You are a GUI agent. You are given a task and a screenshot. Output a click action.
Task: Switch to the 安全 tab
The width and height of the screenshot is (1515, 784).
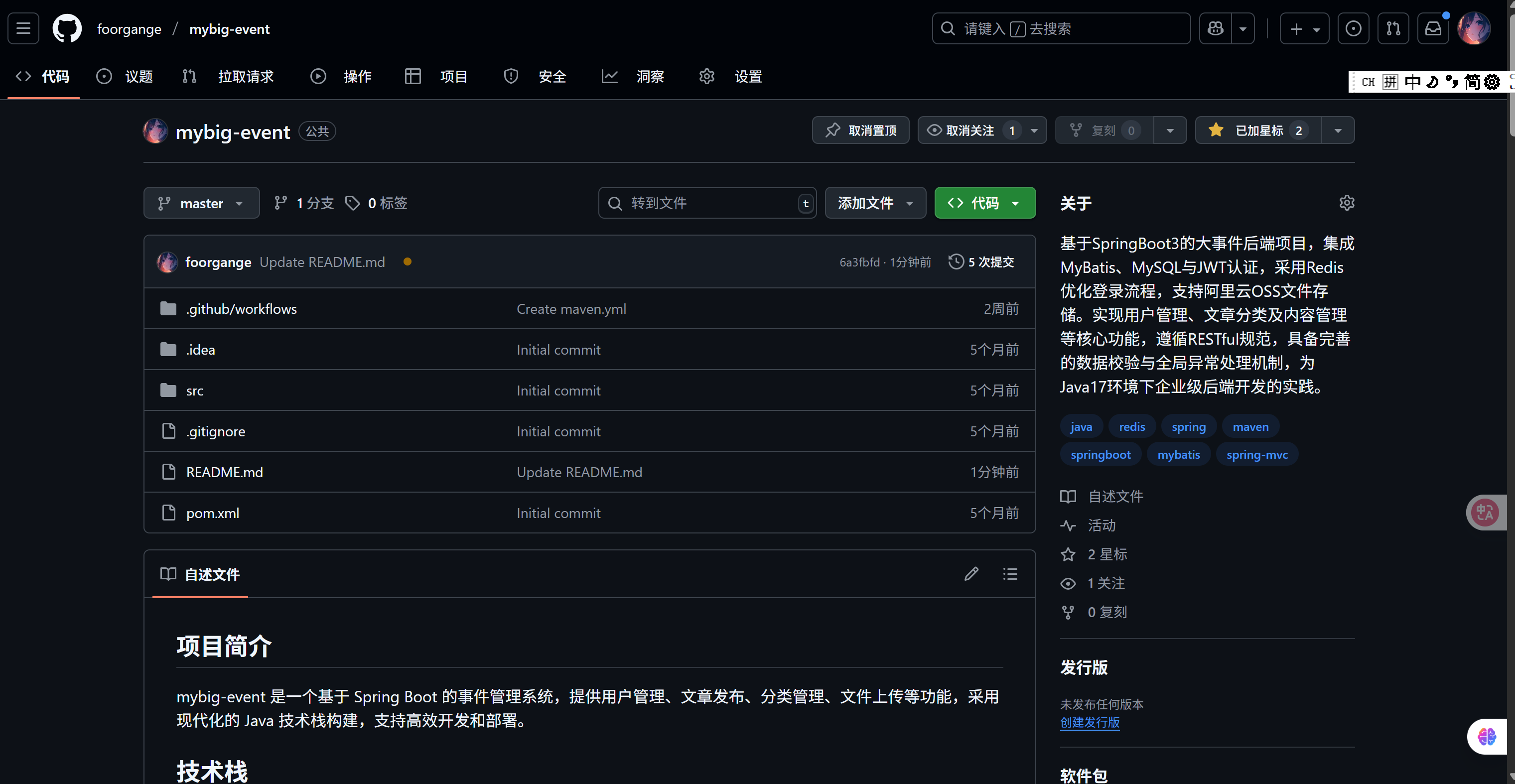click(535, 77)
